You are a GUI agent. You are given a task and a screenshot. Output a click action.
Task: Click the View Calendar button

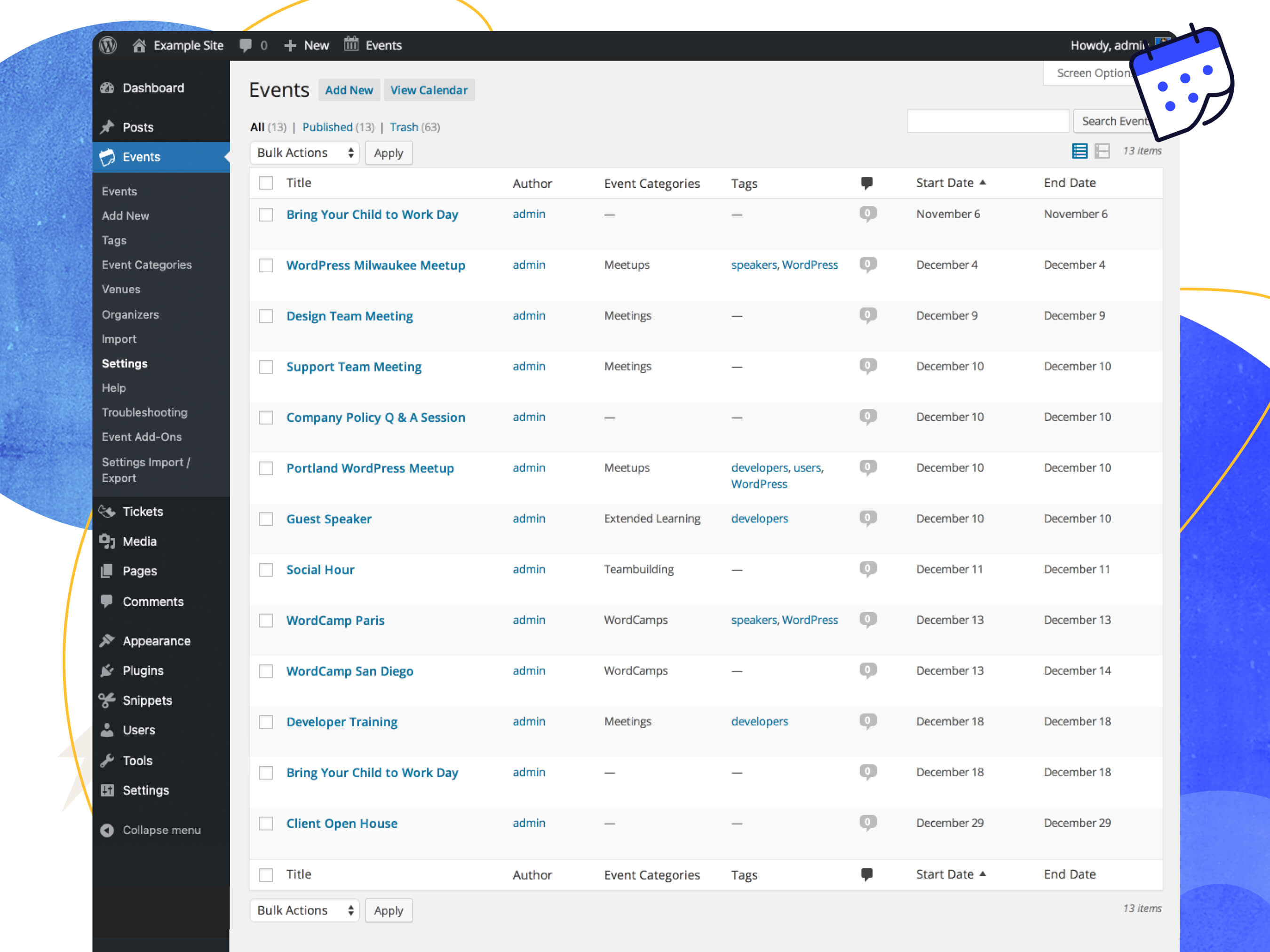429,89
